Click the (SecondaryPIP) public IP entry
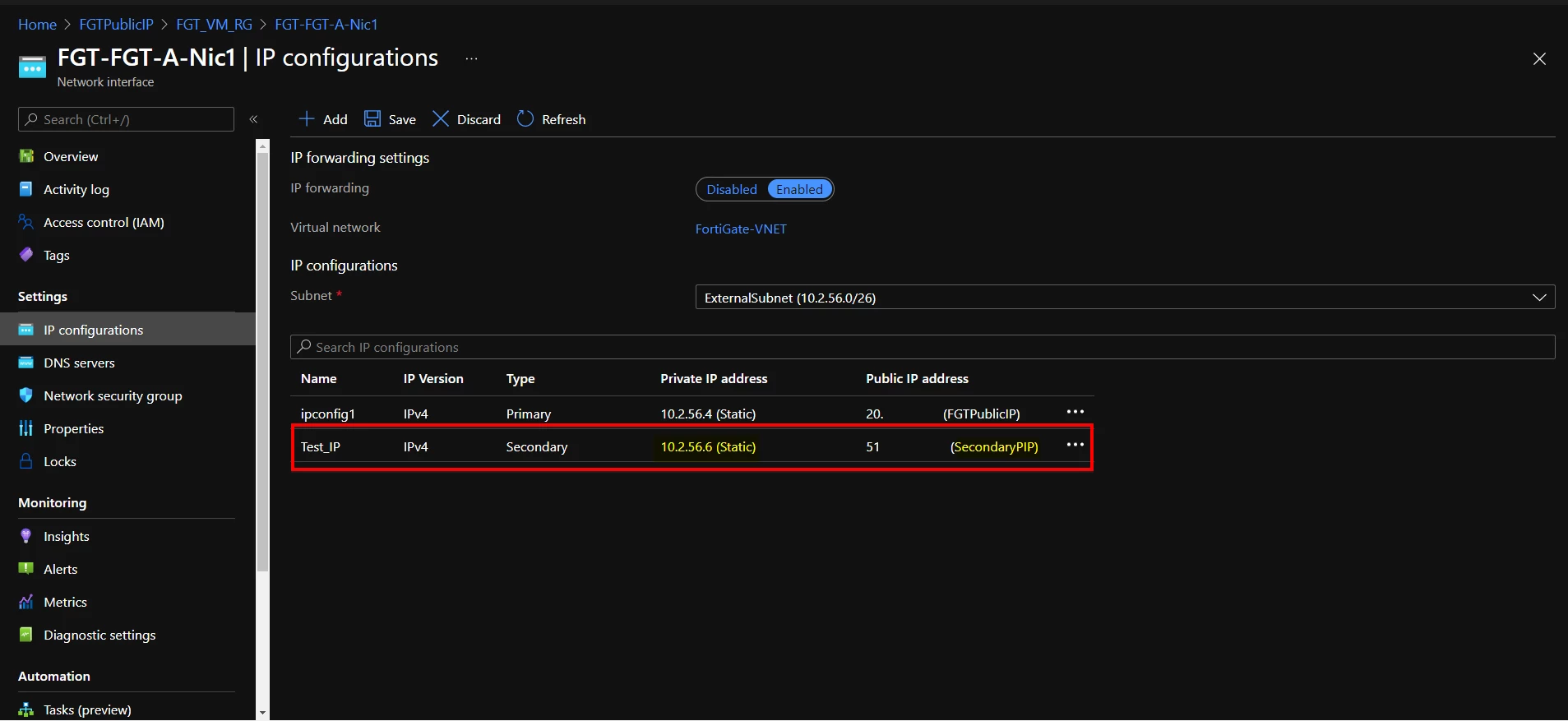Viewport: 1568px width, 721px height. pyautogui.click(x=994, y=446)
